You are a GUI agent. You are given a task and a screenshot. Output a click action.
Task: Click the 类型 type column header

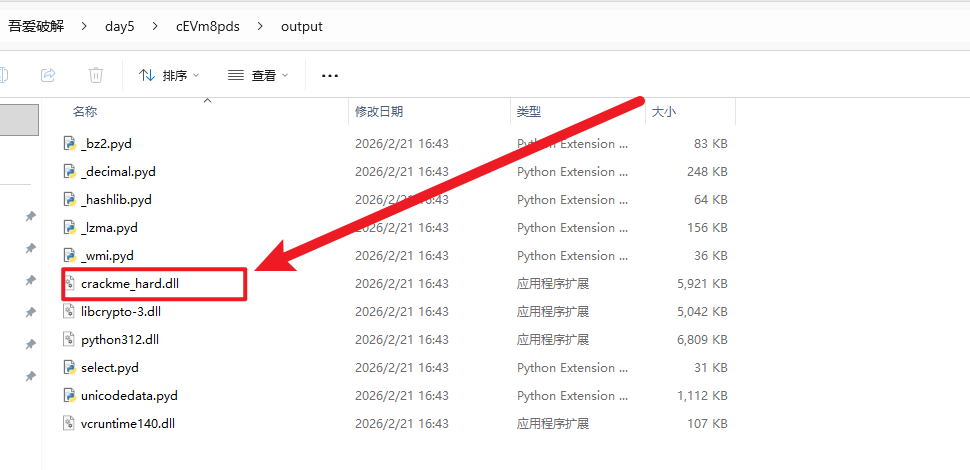click(x=527, y=112)
